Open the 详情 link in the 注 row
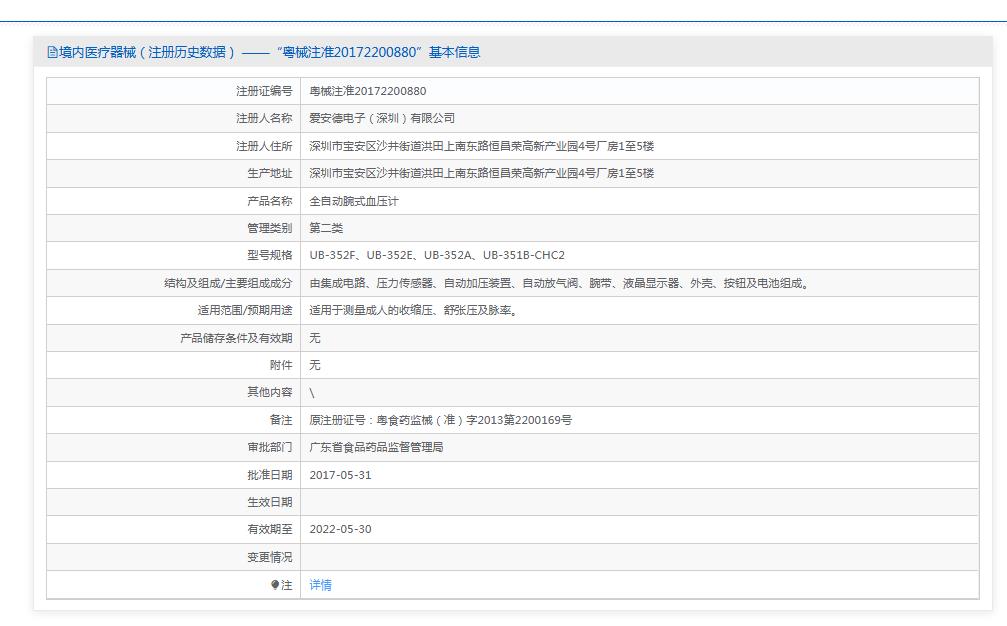Screen dimensions: 1007x626 point(319,585)
